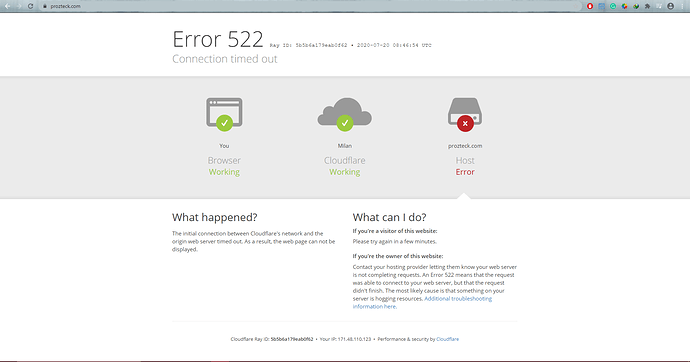Click the Error 522 heading

tap(218, 39)
